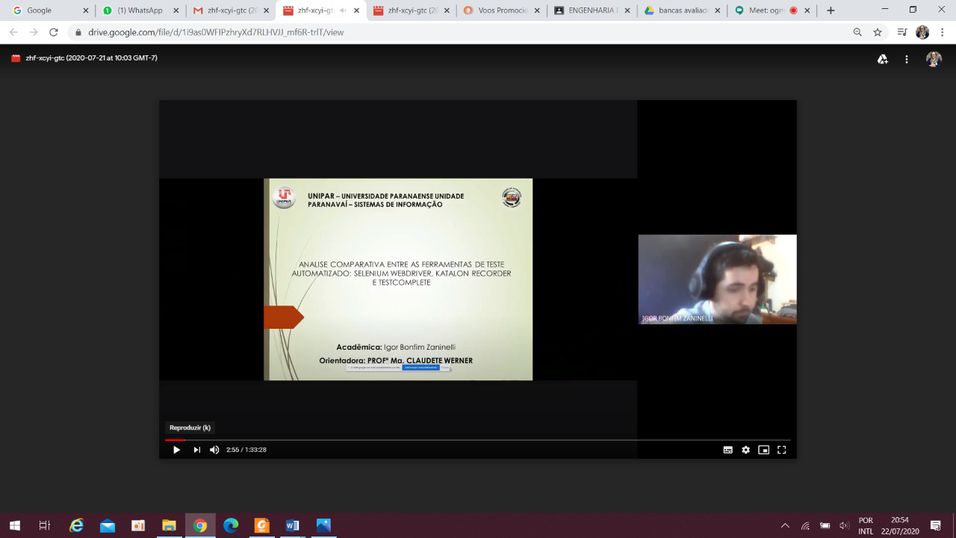Click the video progress bar to seek
The image size is (956, 538).
click(477, 439)
